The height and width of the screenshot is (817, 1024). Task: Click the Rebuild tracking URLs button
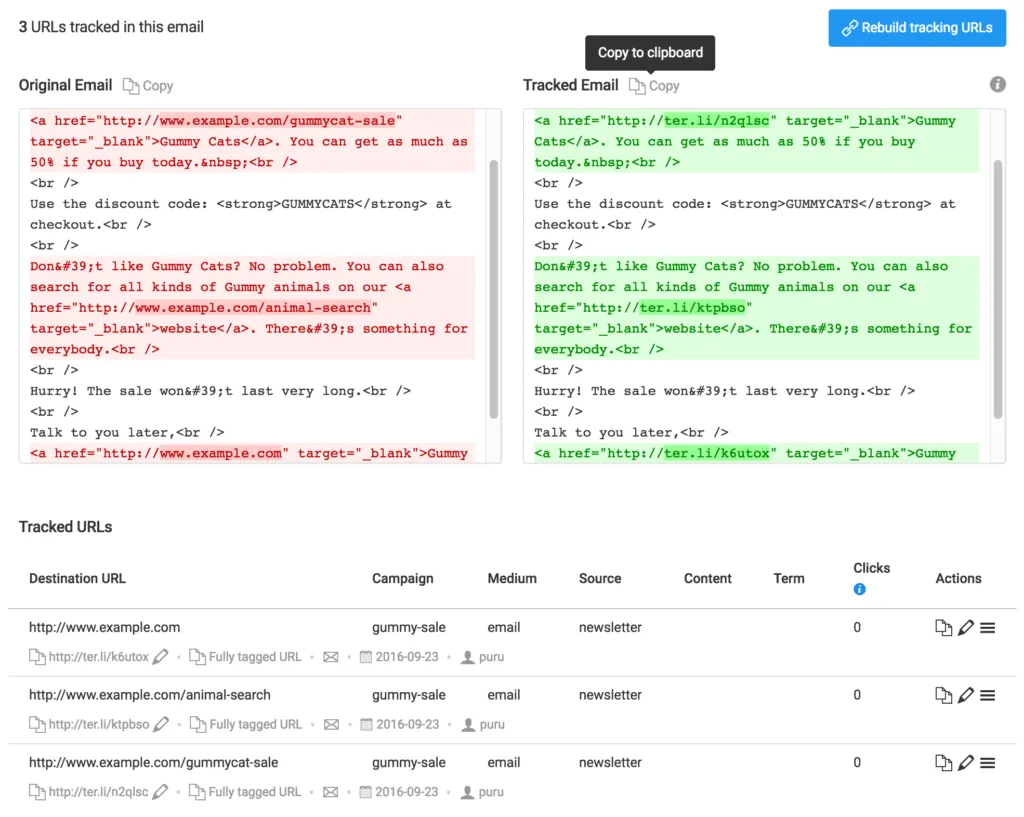pyautogui.click(x=917, y=28)
